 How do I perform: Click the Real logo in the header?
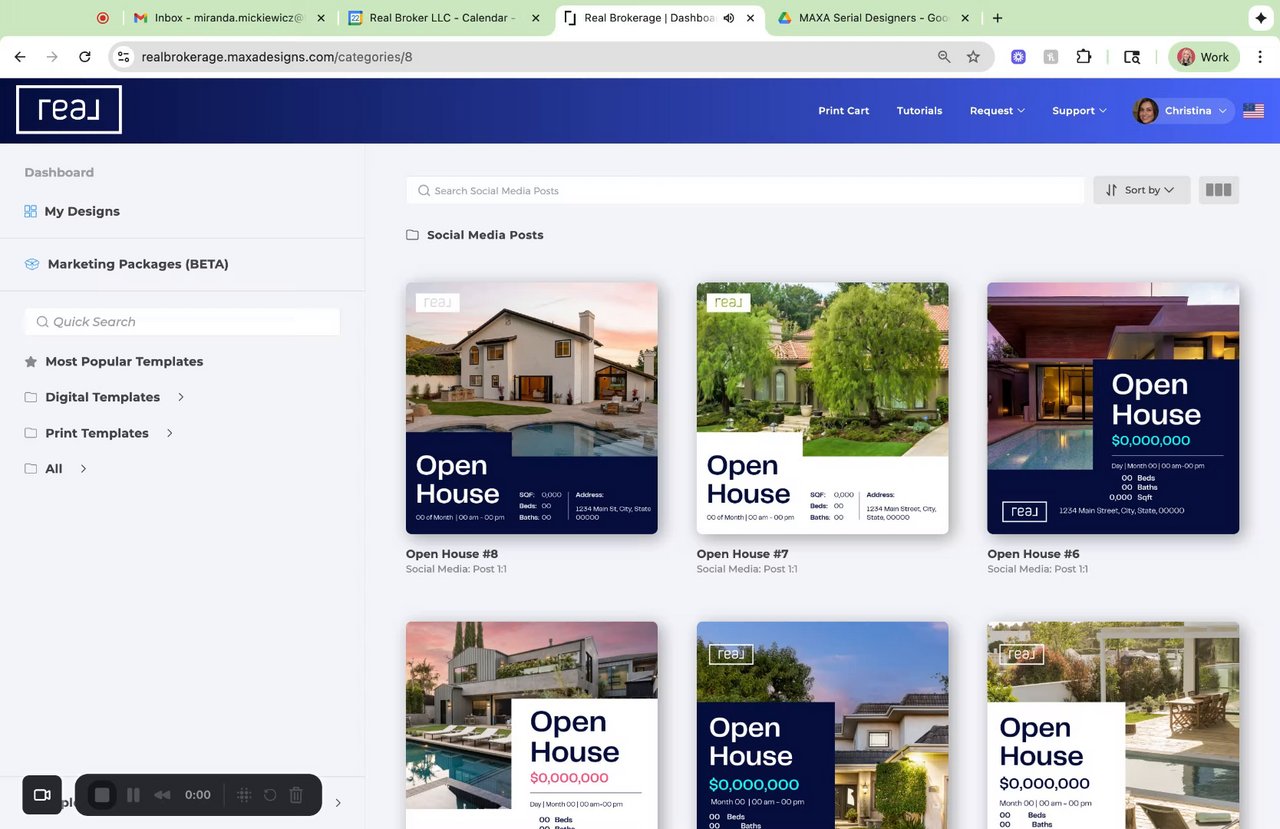tap(69, 110)
